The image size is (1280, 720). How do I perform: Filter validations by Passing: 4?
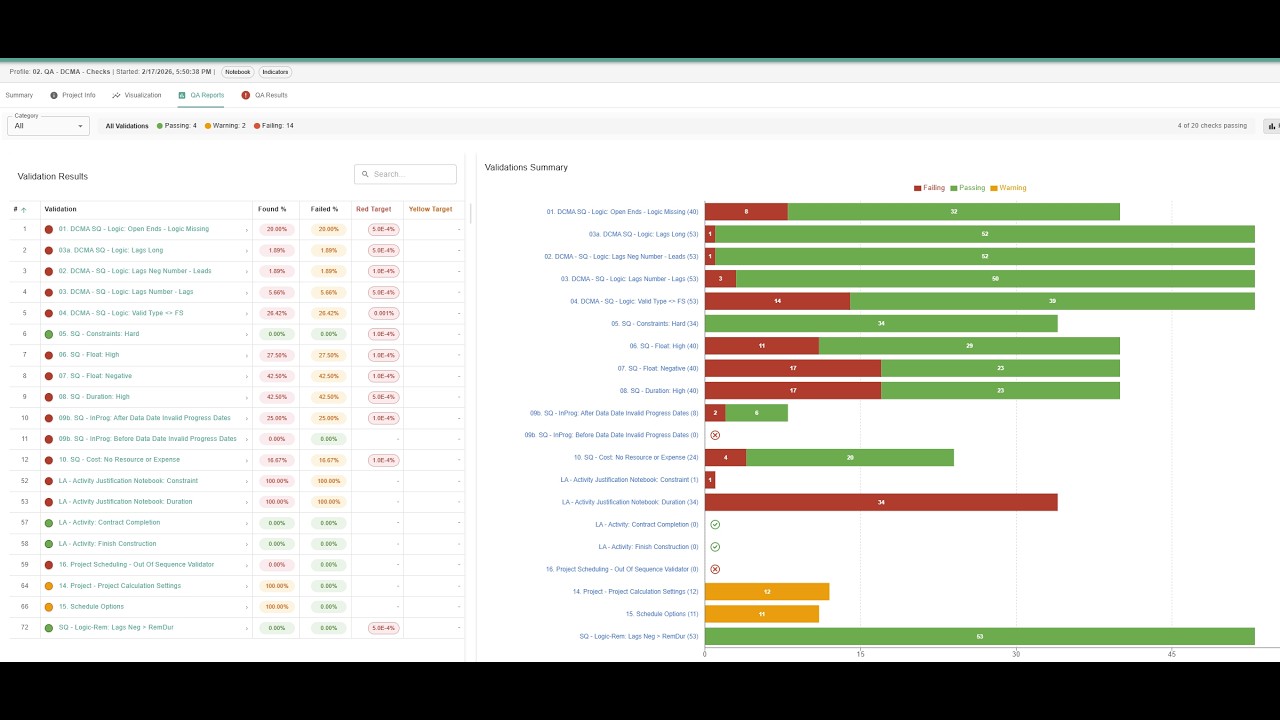click(176, 126)
